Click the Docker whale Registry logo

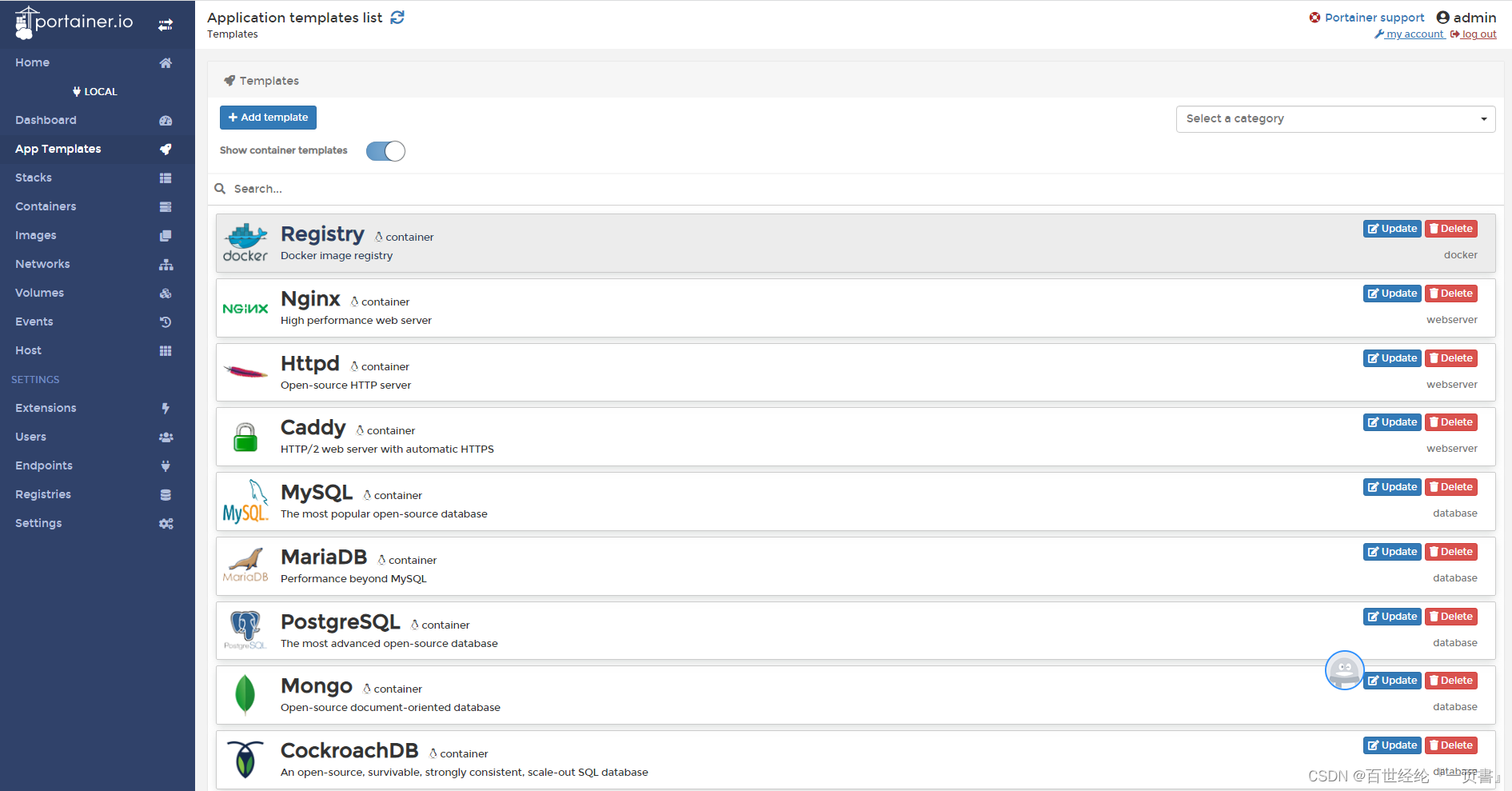click(245, 243)
